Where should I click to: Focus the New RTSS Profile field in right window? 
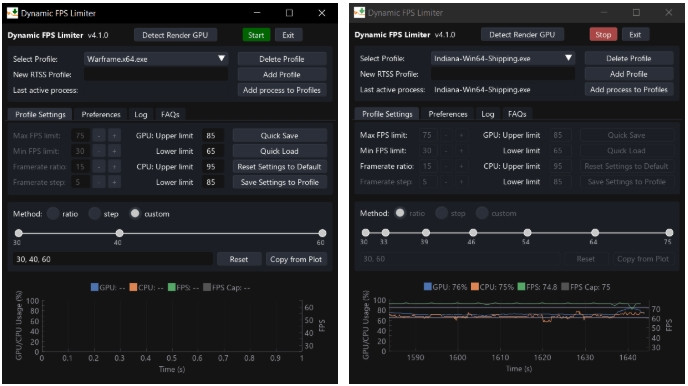[503, 74]
